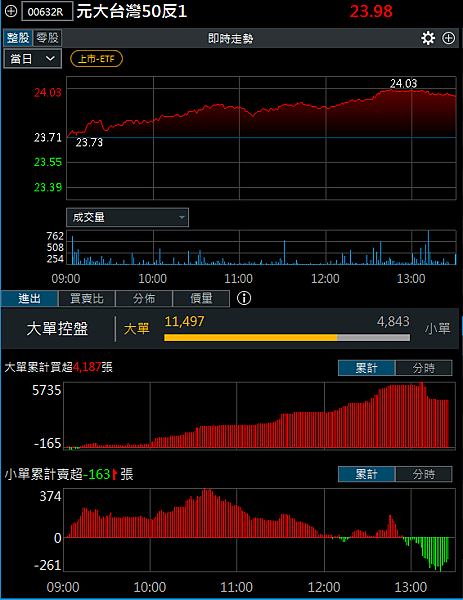This screenshot has width=463, height=600.
Task: Open the 當日 period dropdown
Action: [x=33, y=59]
